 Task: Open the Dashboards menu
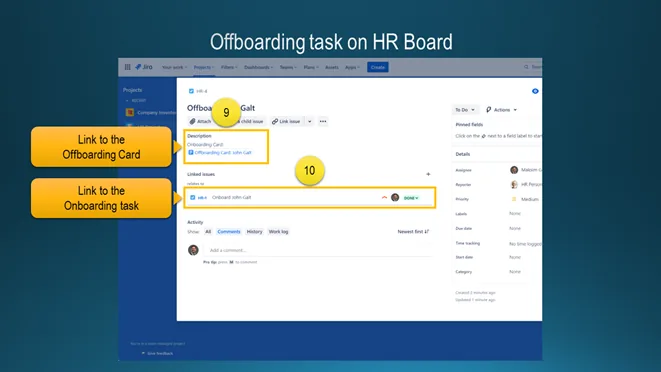(258, 67)
